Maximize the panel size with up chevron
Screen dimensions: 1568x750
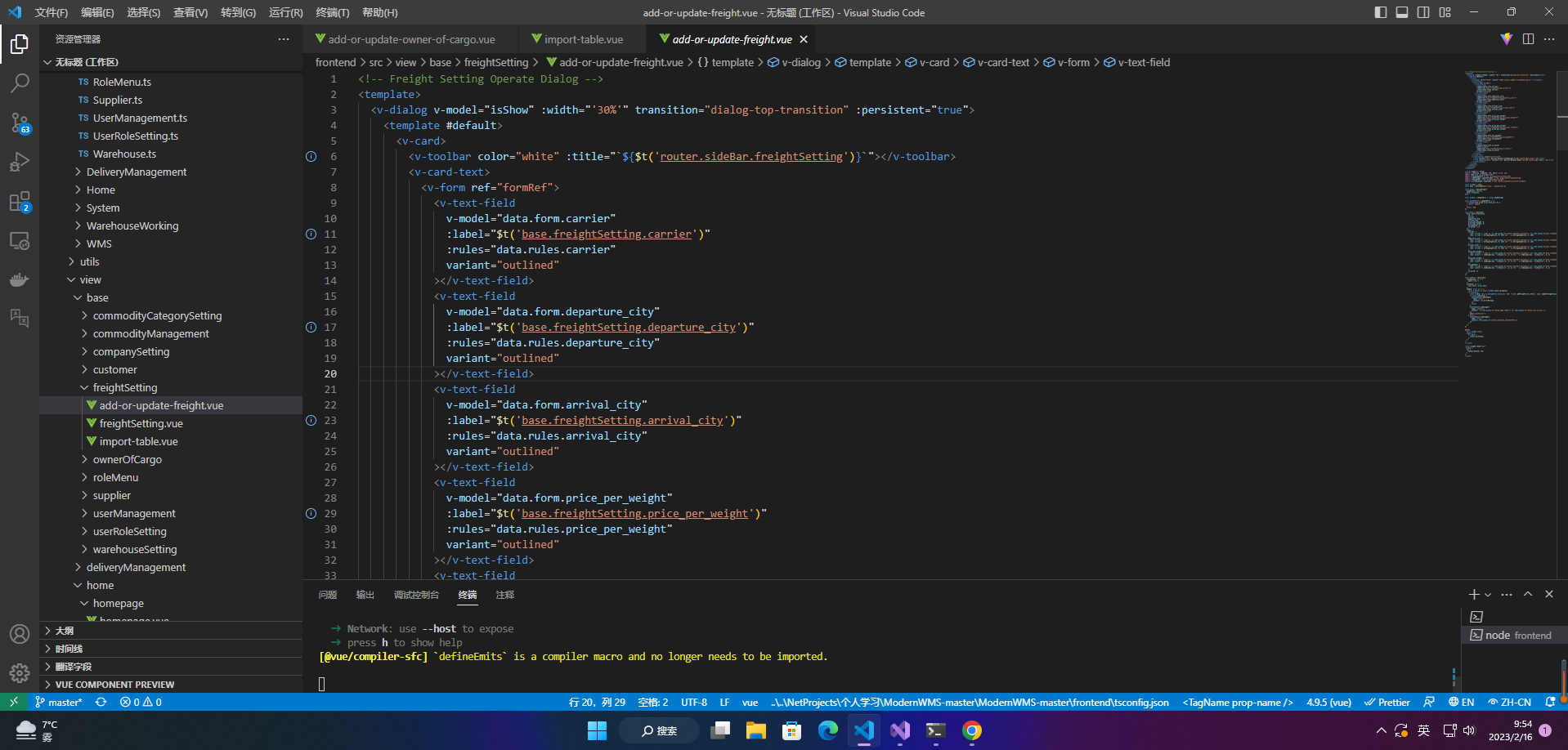pos(1528,595)
